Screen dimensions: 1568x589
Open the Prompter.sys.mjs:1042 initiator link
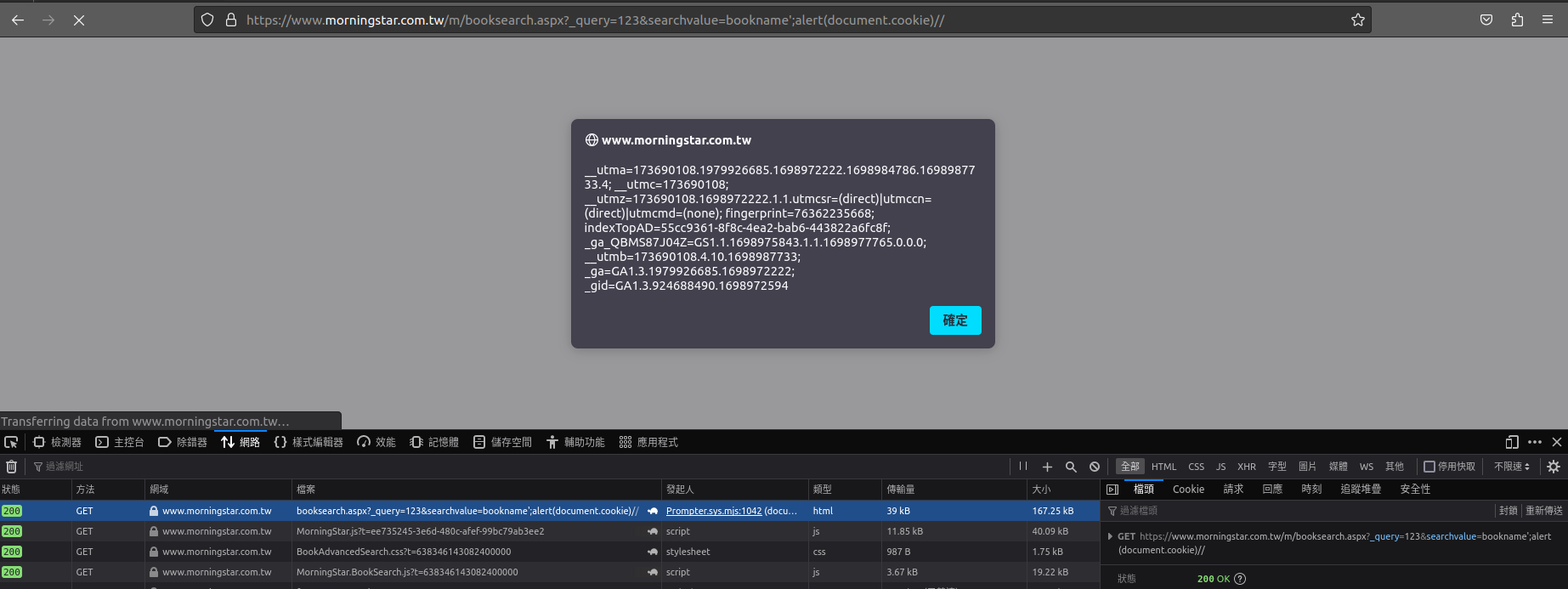point(714,511)
